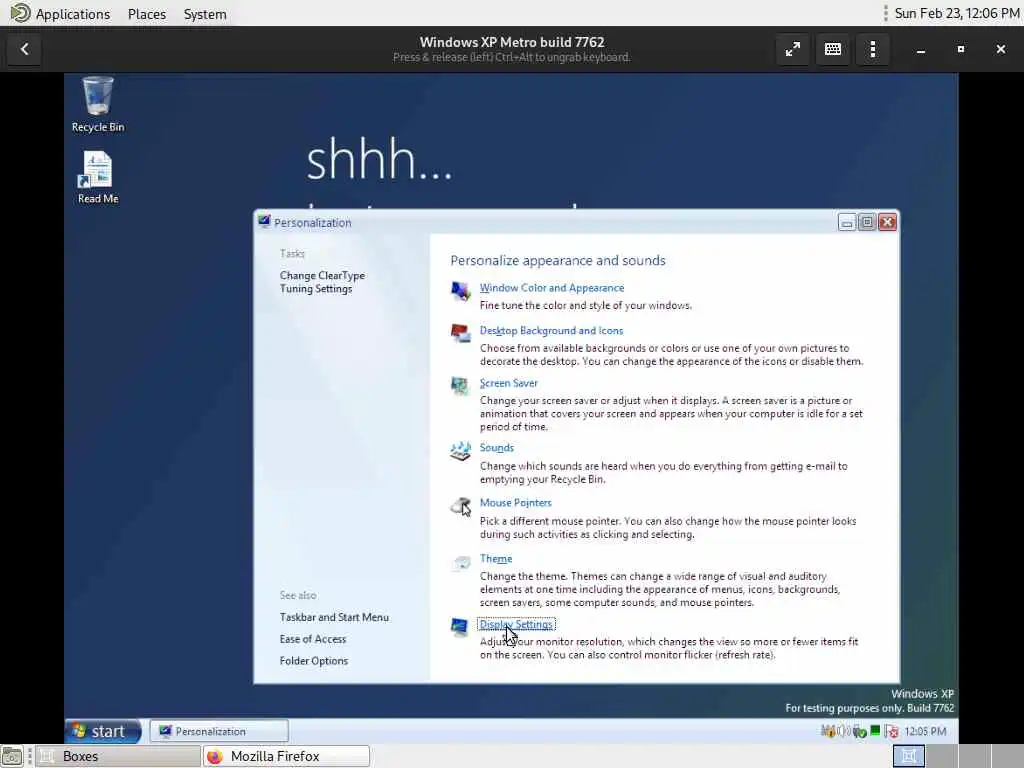Select the Read Me desktop shortcut
1024x768 pixels.
[98, 178]
